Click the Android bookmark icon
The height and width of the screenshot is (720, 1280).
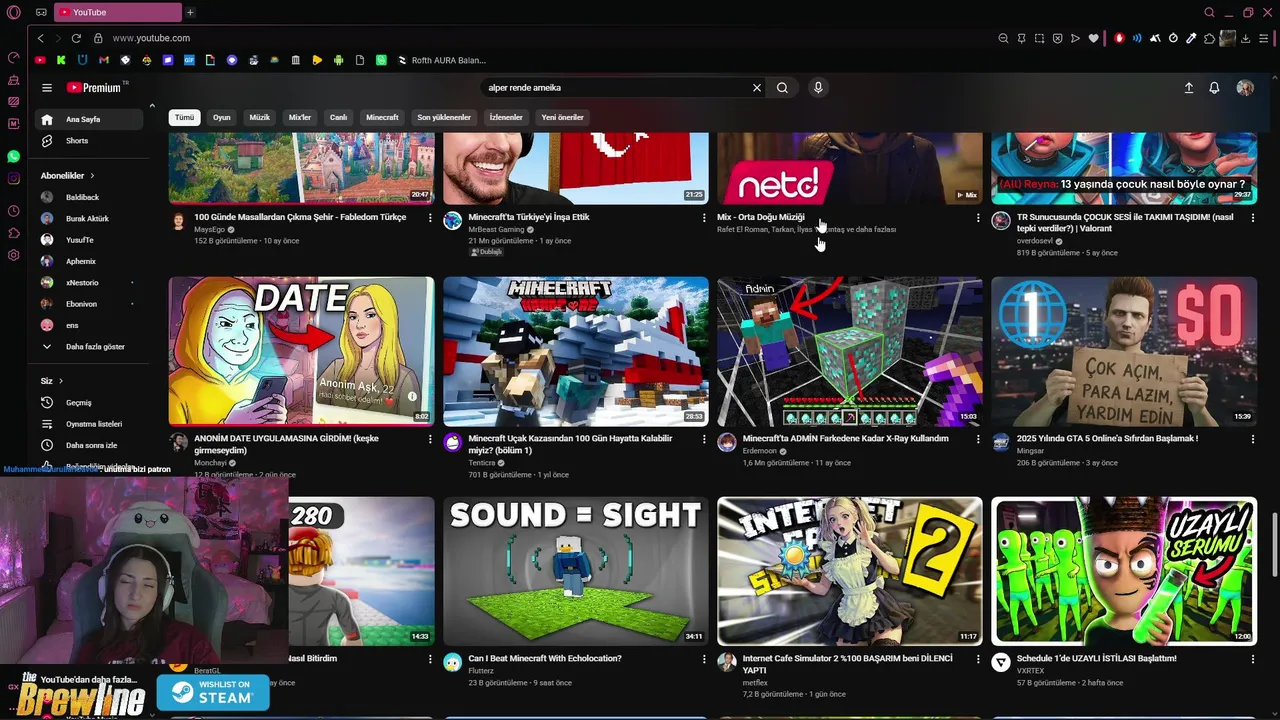(x=339, y=60)
